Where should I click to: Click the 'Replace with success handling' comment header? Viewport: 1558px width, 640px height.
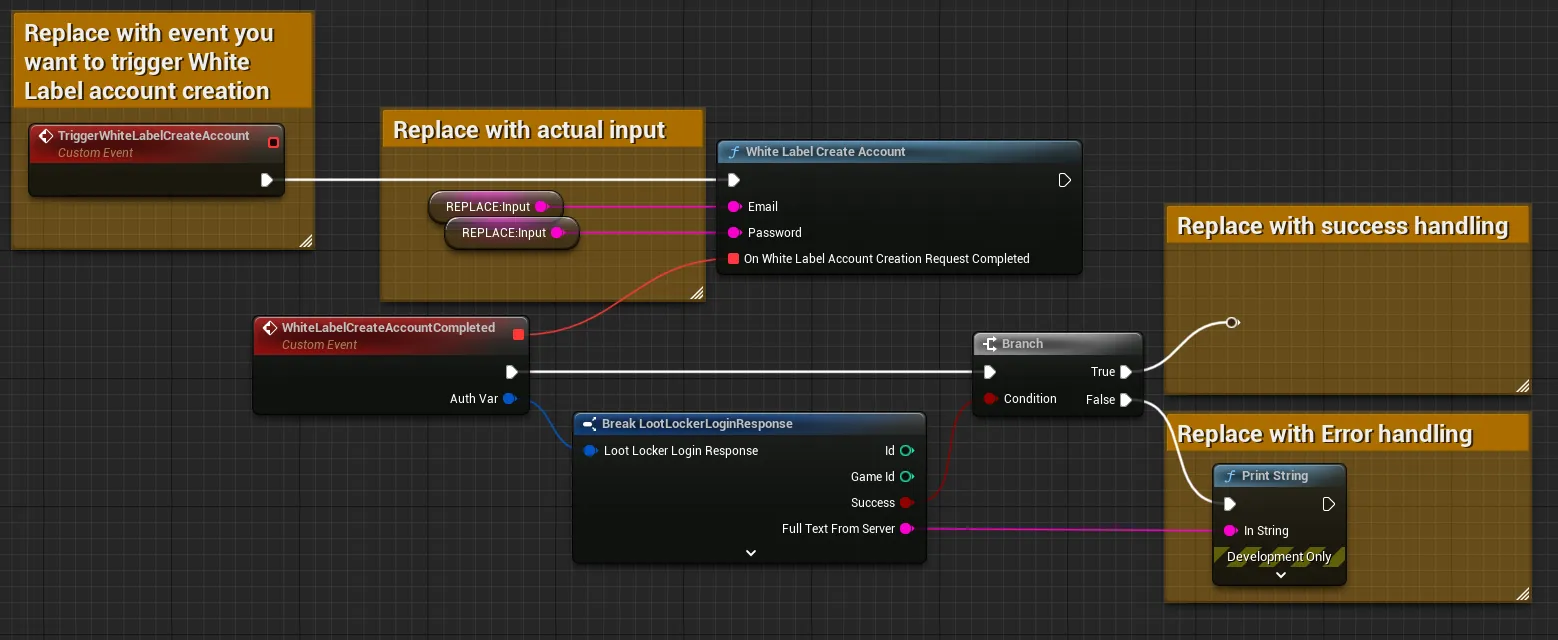1348,226
